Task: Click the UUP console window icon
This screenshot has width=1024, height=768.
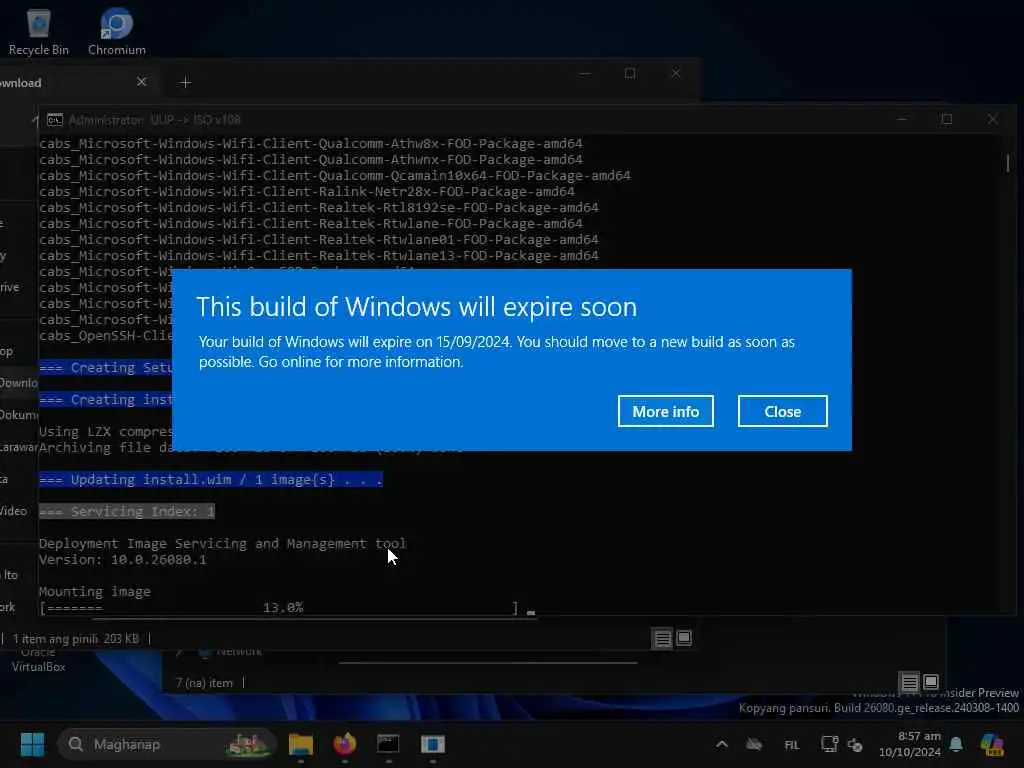Action: tap(55, 120)
